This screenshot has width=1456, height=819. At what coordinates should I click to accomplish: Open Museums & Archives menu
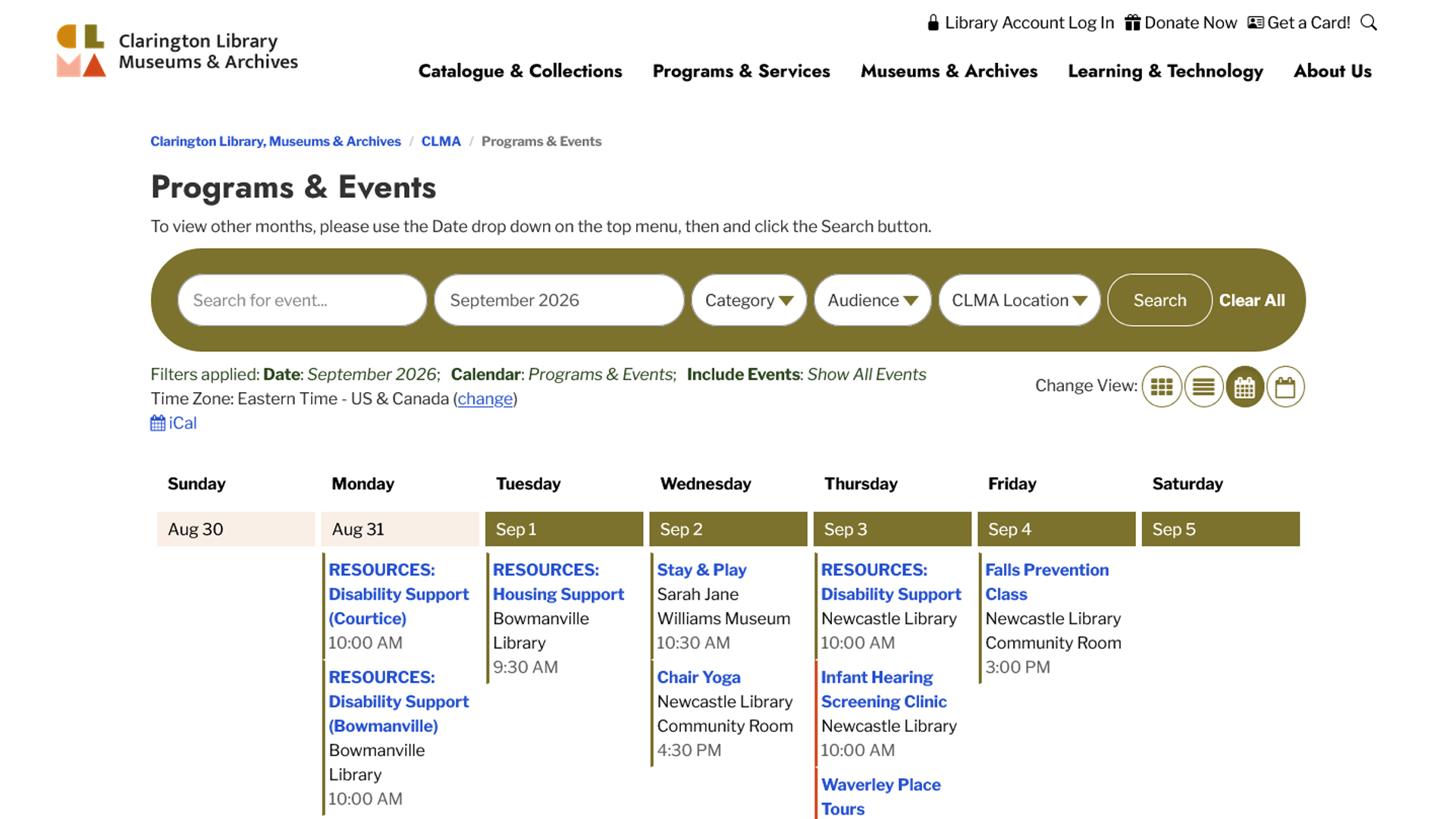949,71
